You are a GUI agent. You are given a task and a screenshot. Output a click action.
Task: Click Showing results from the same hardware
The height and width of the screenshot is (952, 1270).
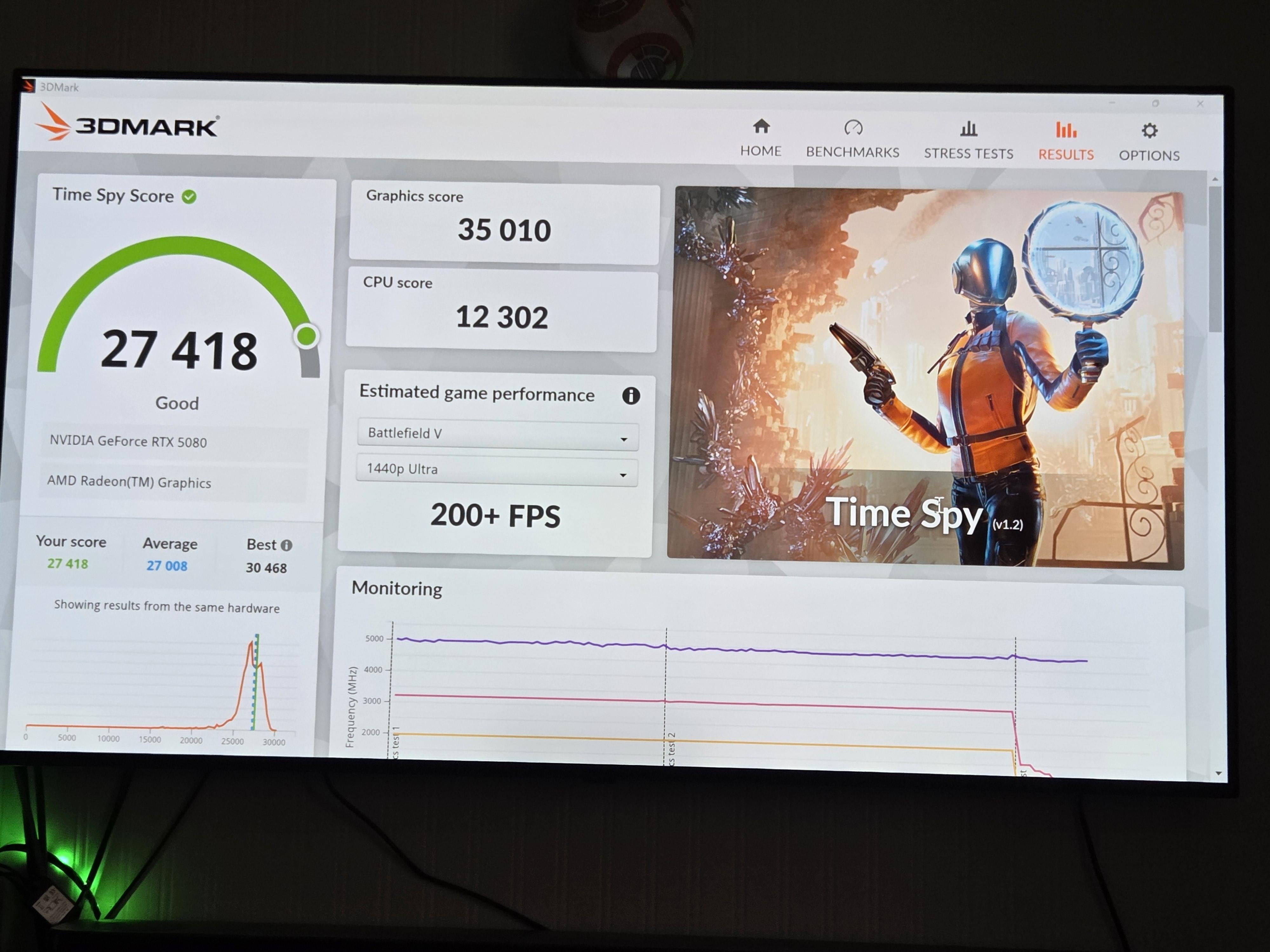click(x=166, y=606)
